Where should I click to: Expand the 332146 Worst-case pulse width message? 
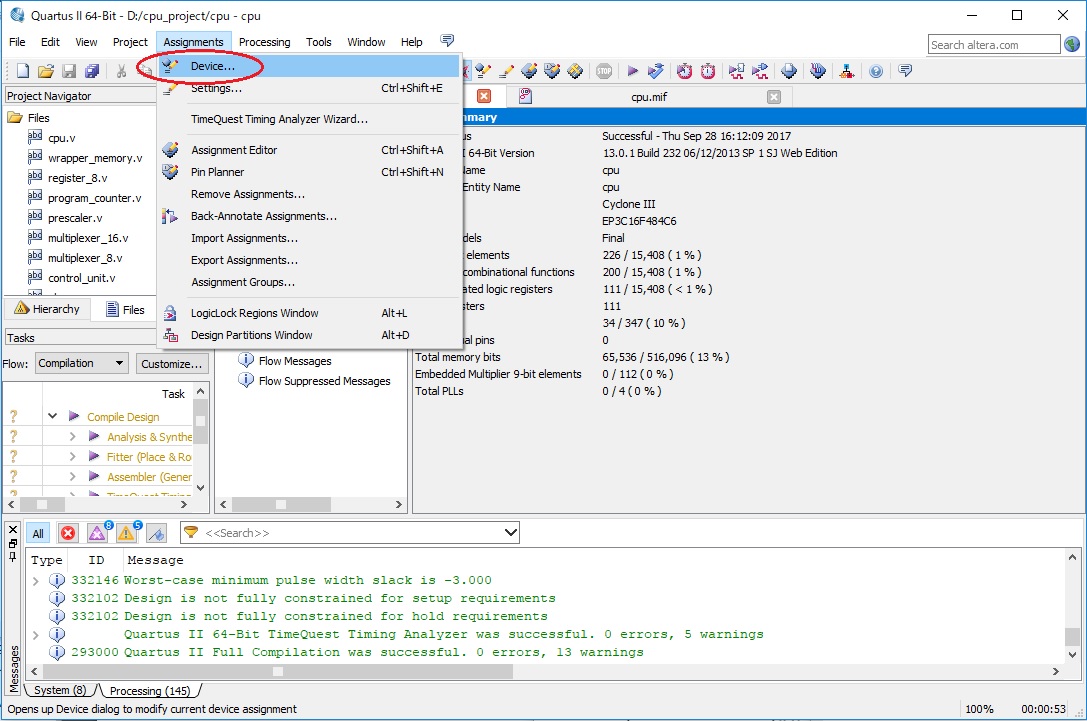pyautogui.click(x=35, y=580)
